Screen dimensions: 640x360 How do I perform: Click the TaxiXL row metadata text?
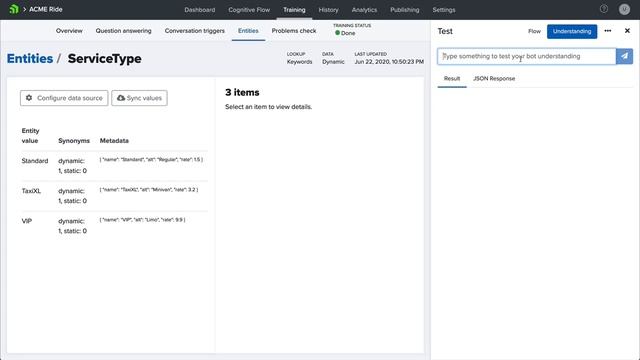[149, 190]
